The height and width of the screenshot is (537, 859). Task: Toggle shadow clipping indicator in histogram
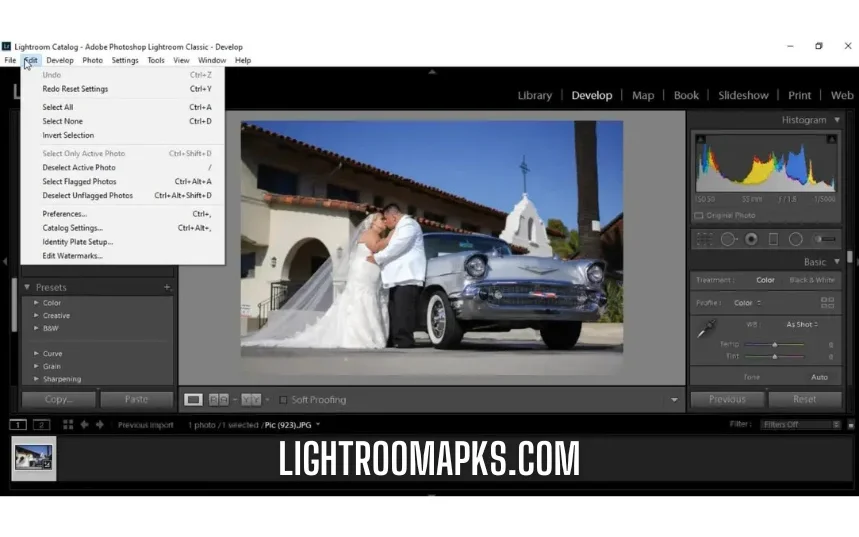tap(701, 140)
